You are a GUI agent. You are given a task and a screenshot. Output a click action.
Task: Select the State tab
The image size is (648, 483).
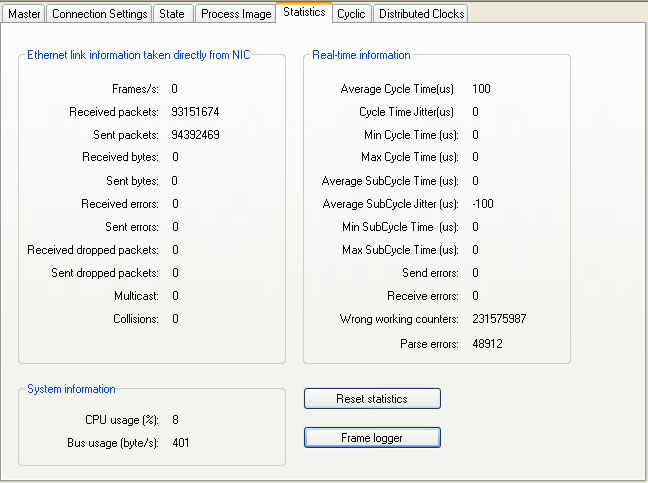pyautogui.click(x=172, y=14)
